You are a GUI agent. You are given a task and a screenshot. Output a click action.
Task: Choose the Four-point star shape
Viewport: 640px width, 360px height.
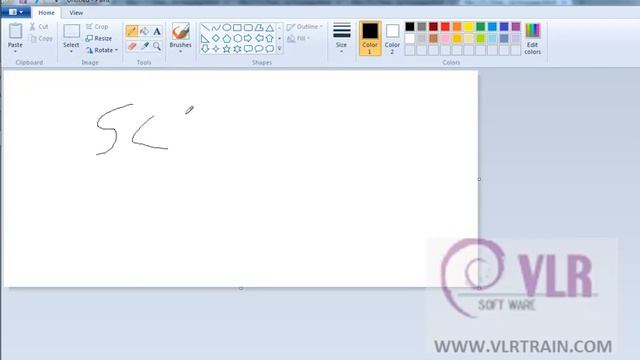point(216,49)
